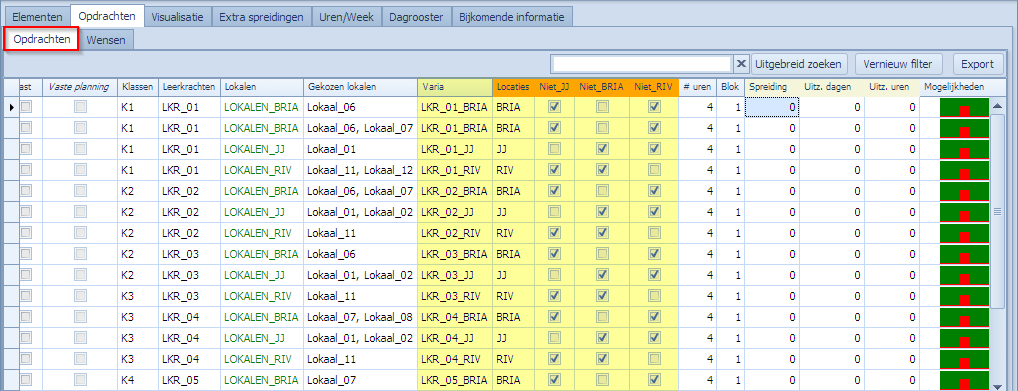The height and width of the screenshot is (391, 1018).
Task: Toggle Vaste planning checkbox in the LKR_03_RIV row
Action: 80,296
